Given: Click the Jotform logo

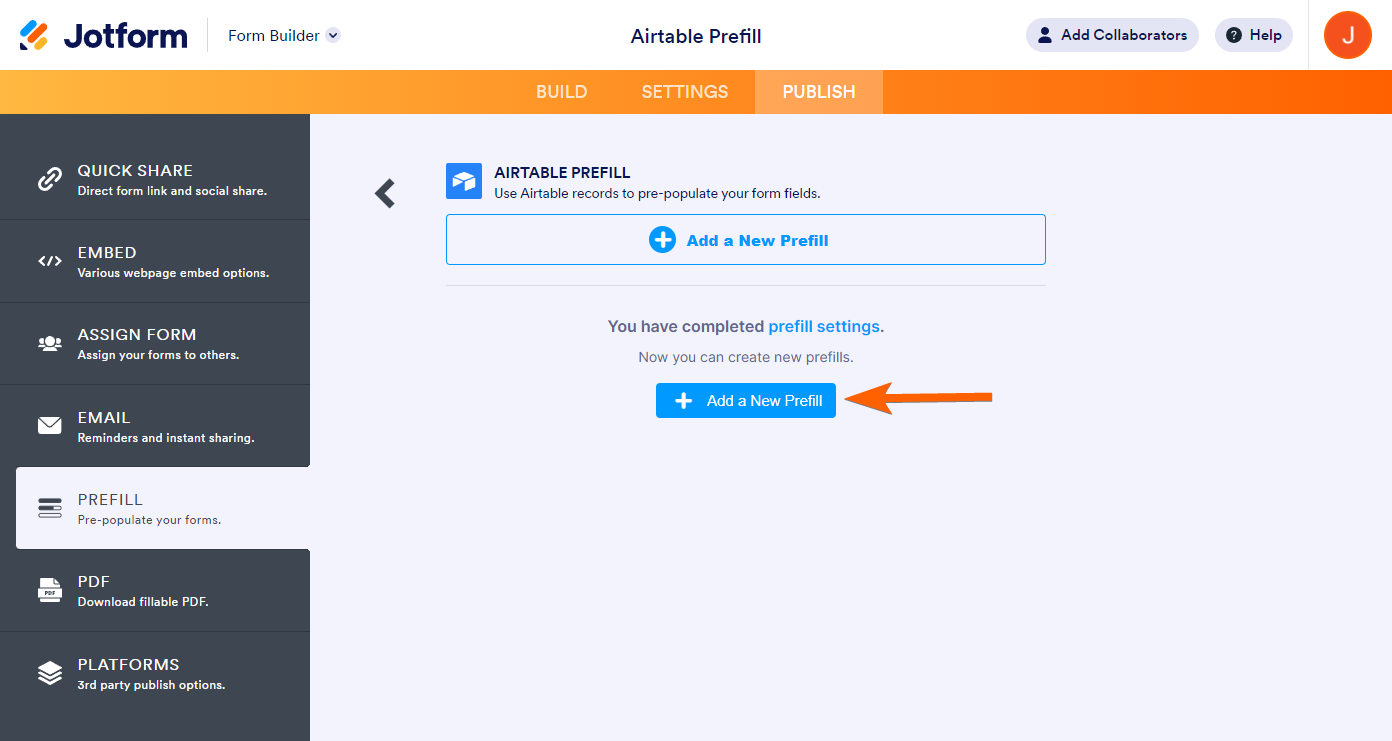Looking at the screenshot, I should click(x=104, y=36).
